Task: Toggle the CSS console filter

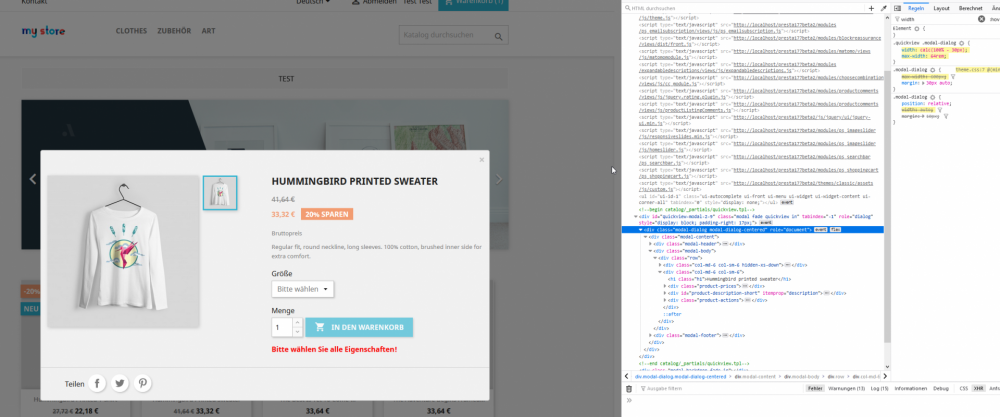Action: coord(964,388)
